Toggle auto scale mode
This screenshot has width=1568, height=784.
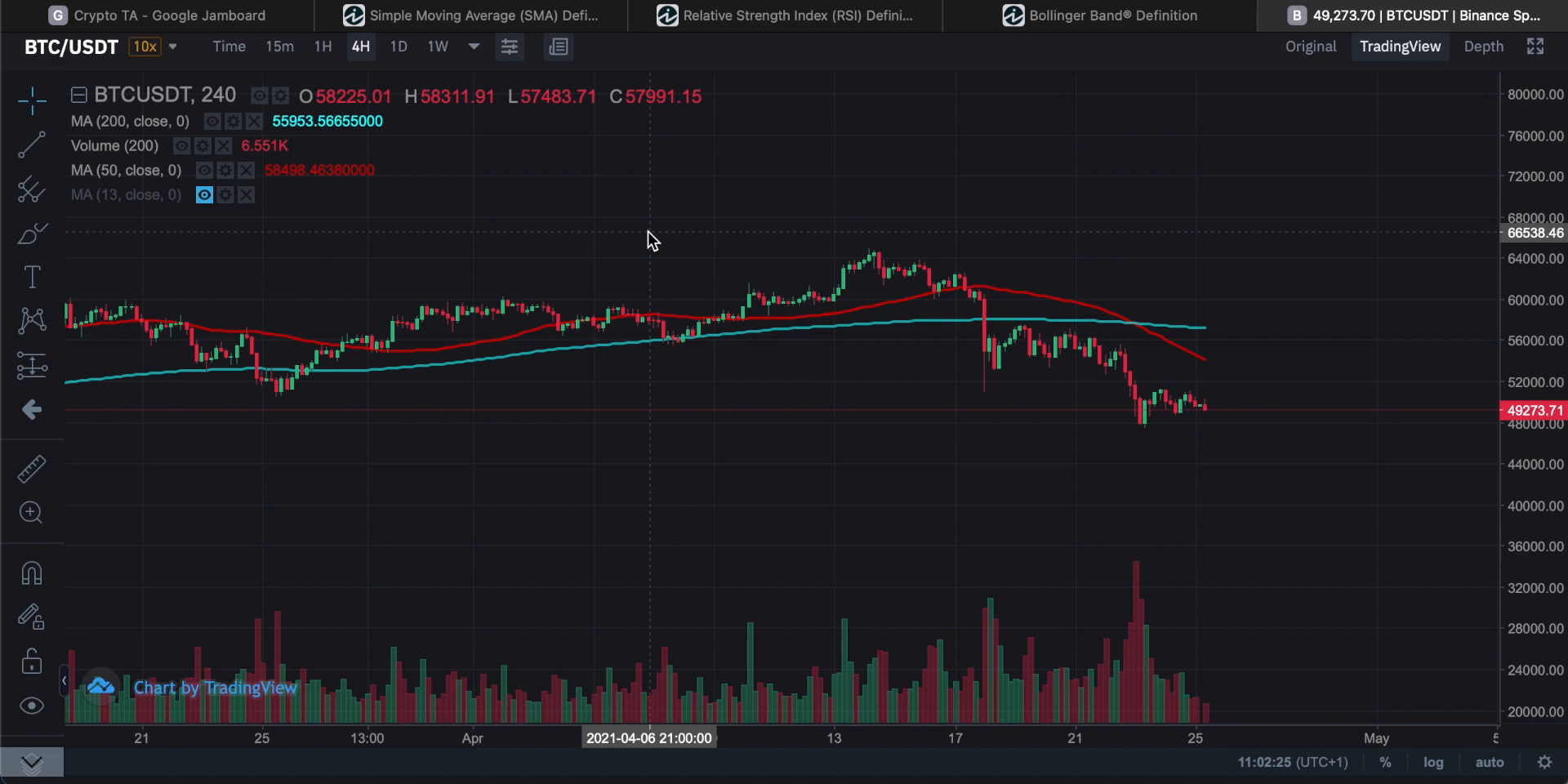click(1490, 762)
